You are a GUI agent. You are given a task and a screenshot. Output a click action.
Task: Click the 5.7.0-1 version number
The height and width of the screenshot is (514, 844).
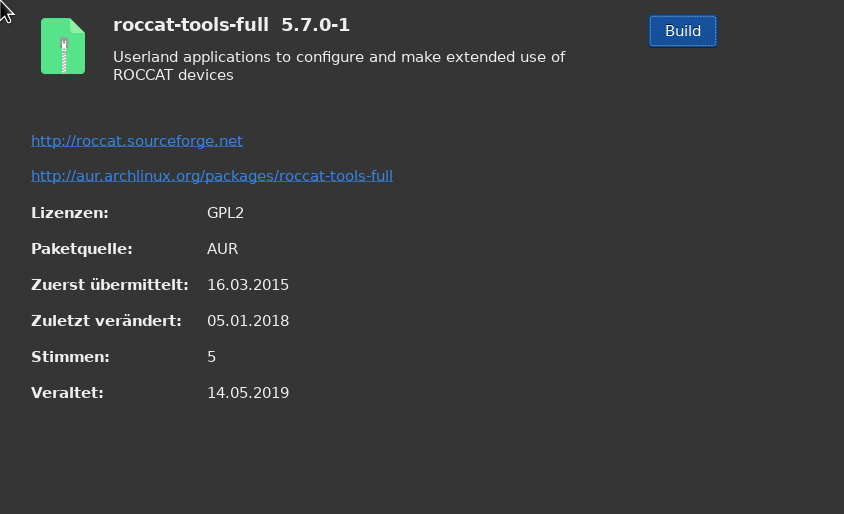[315, 25]
